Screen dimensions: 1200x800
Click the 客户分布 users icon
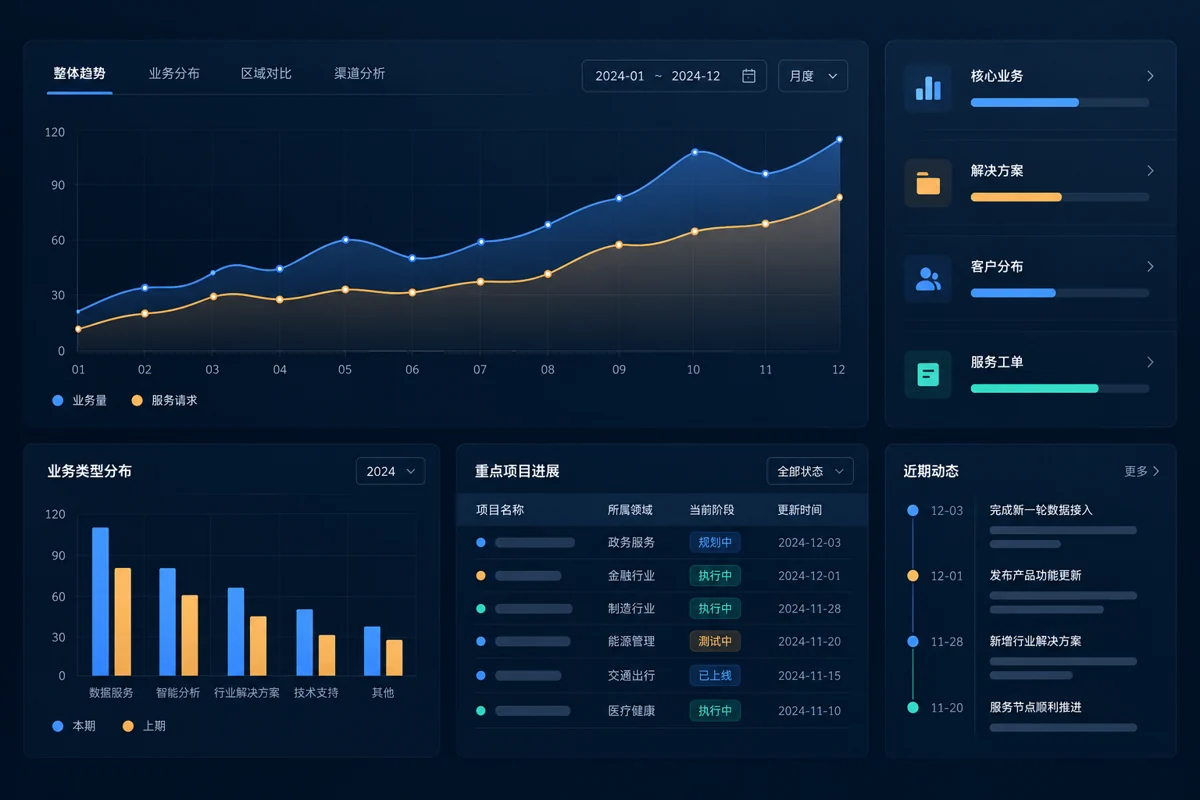coord(928,279)
